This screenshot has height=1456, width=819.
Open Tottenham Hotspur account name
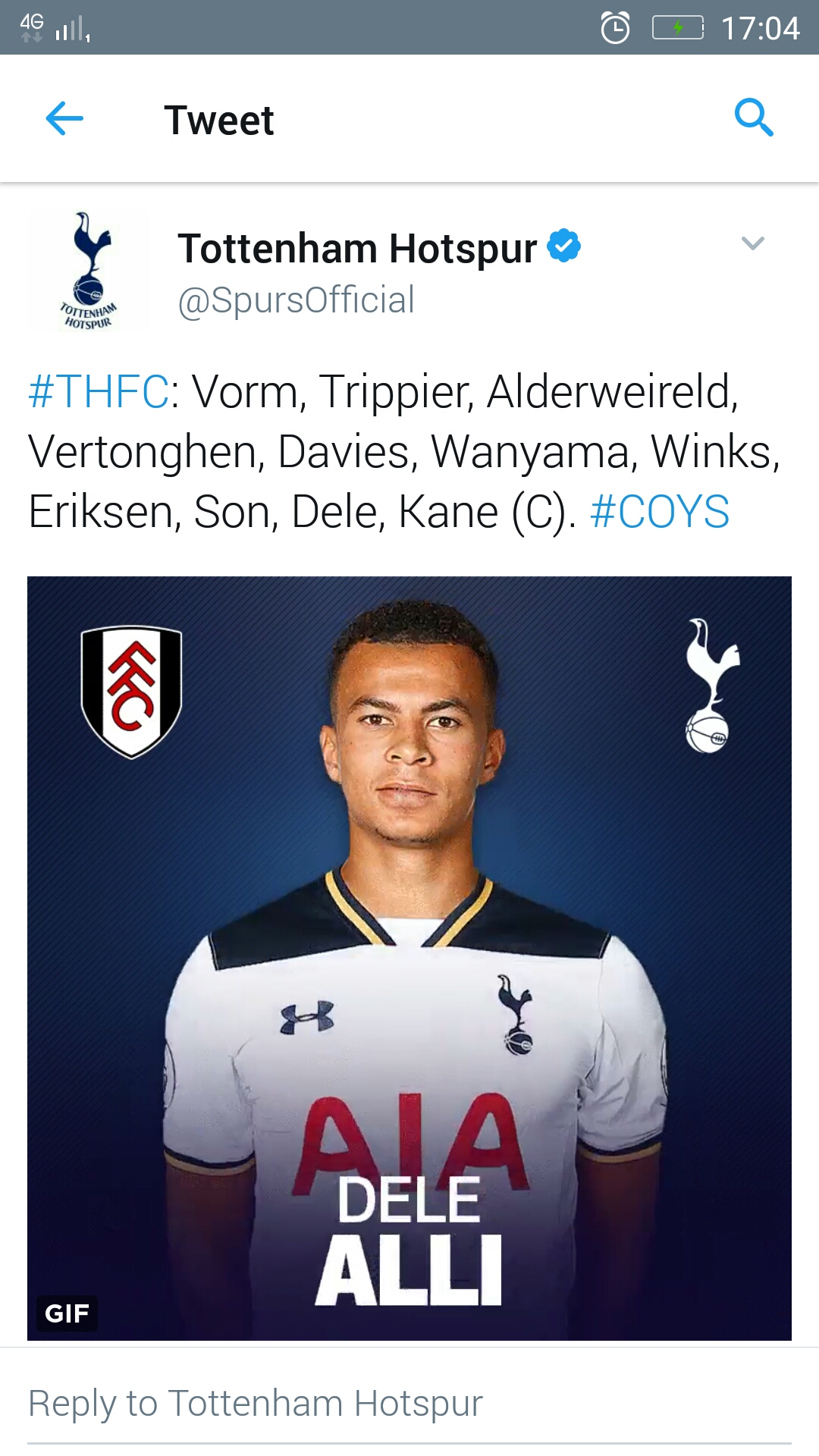(357, 249)
